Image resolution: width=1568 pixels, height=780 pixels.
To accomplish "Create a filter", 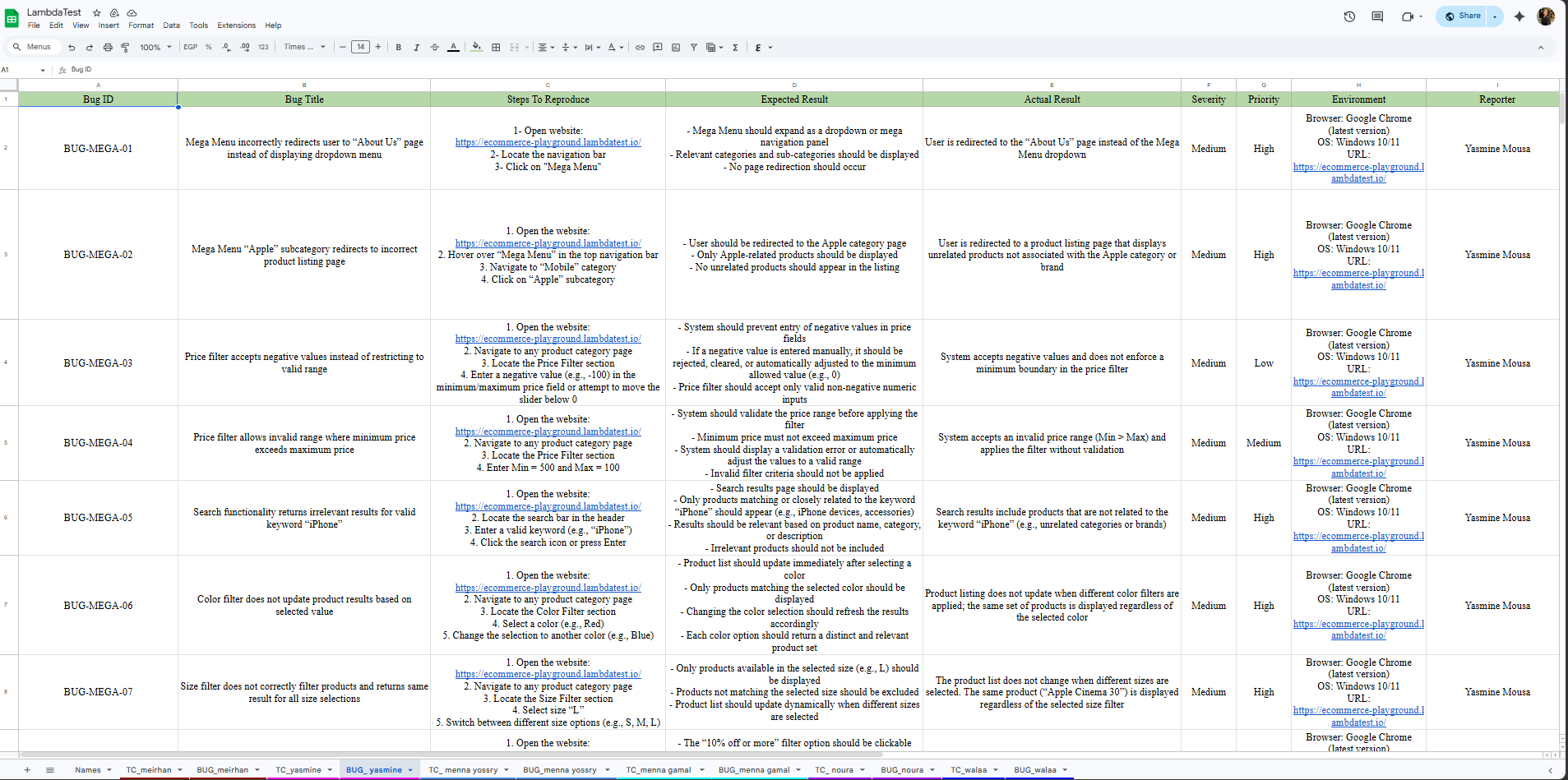I will (x=694, y=48).
